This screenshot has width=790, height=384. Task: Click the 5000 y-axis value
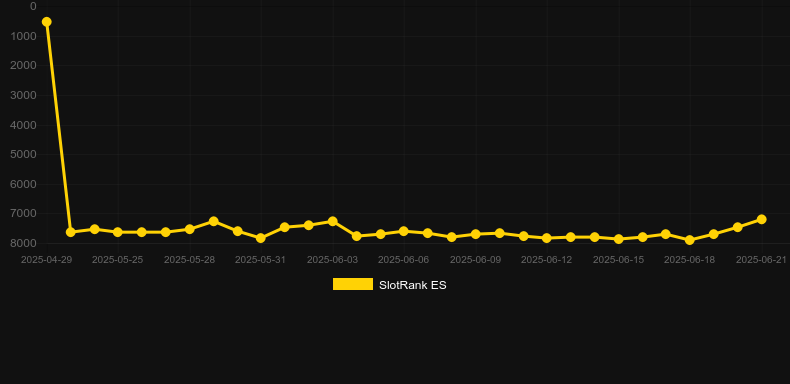click(23, 154)
